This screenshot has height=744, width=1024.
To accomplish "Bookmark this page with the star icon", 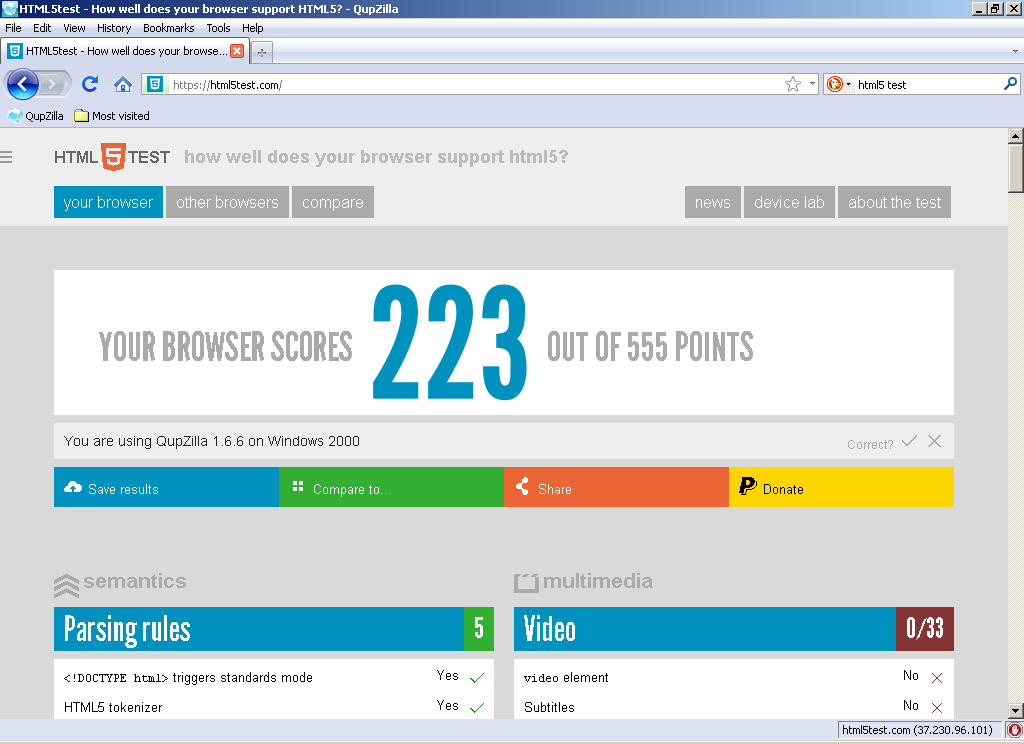I will coord(793,84).
